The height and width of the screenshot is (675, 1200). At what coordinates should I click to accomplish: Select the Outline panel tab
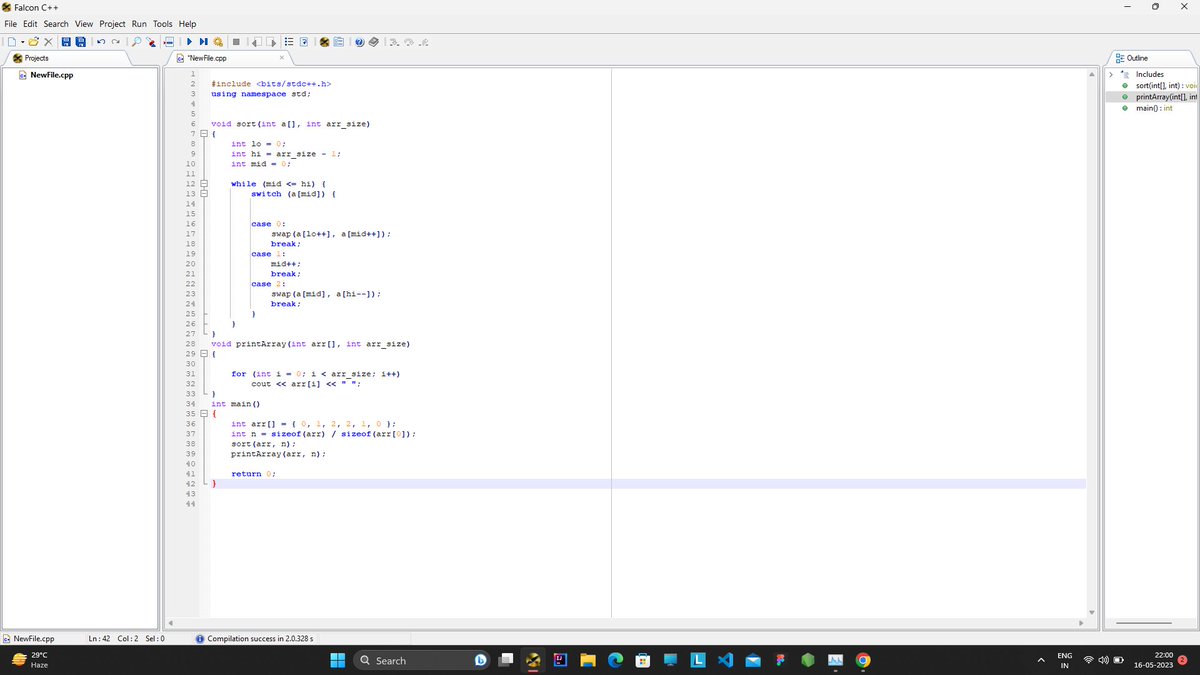pos(1139,58)
